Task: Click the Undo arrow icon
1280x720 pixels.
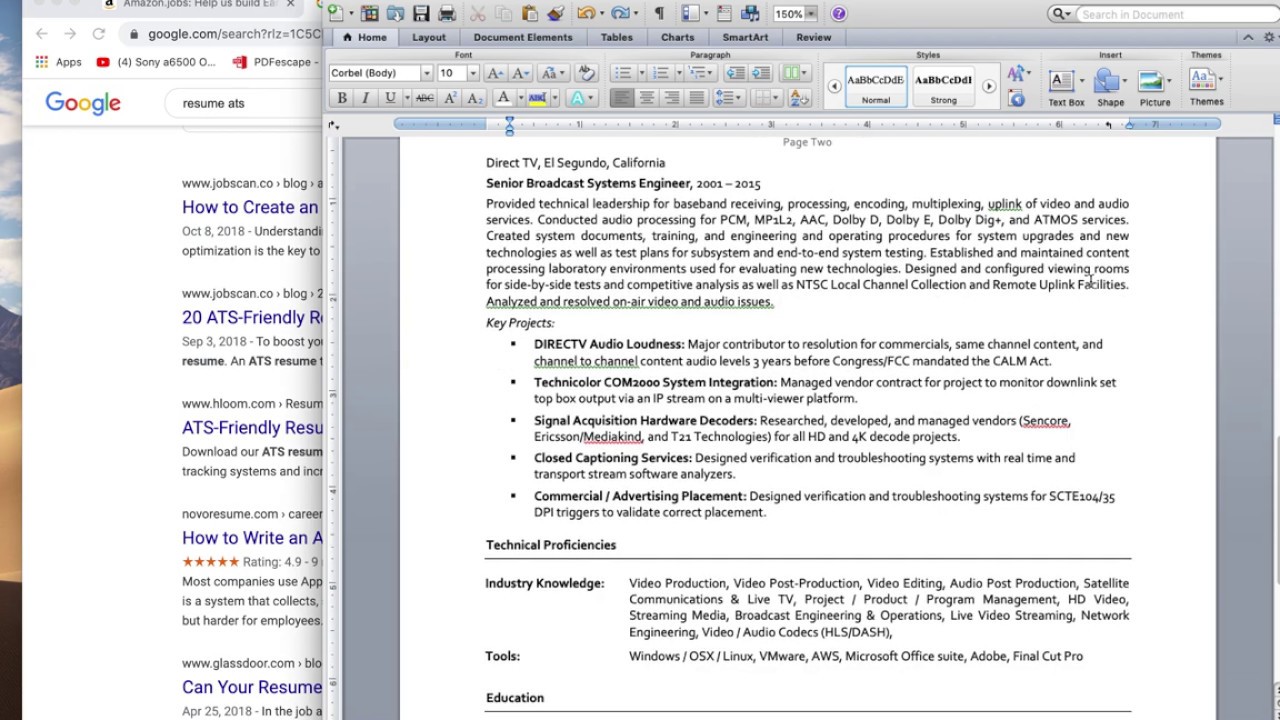Action: (x=586, y=14)
